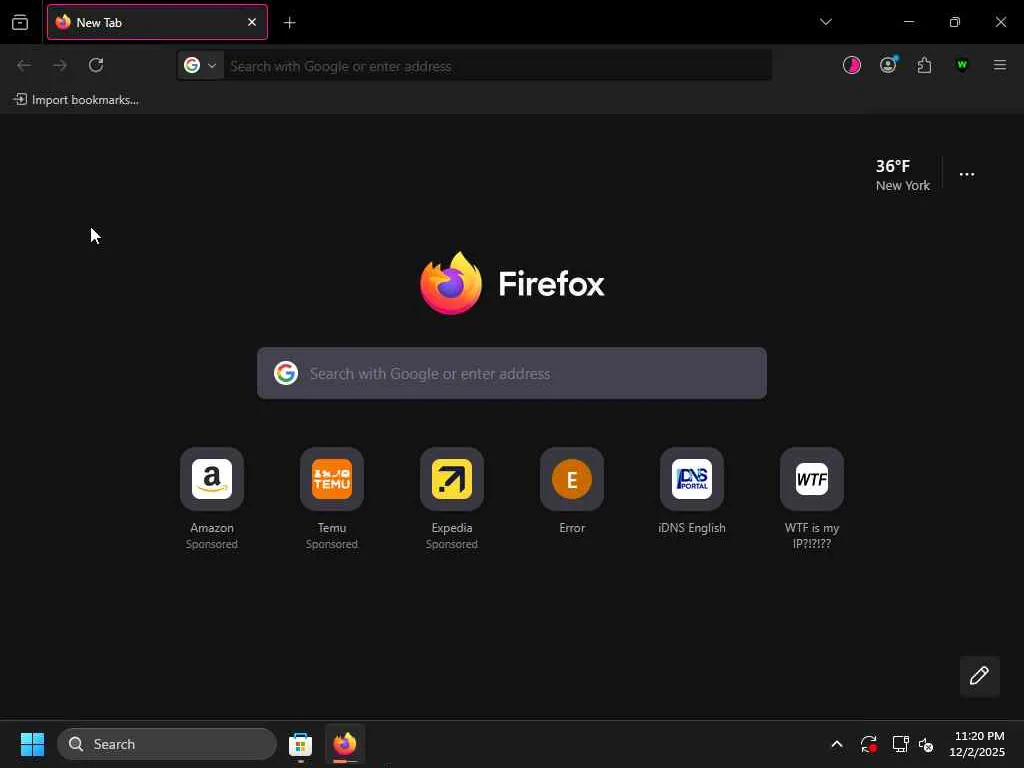
Task: Open the 36°F New York weather widget
Action: click(903, 175)
